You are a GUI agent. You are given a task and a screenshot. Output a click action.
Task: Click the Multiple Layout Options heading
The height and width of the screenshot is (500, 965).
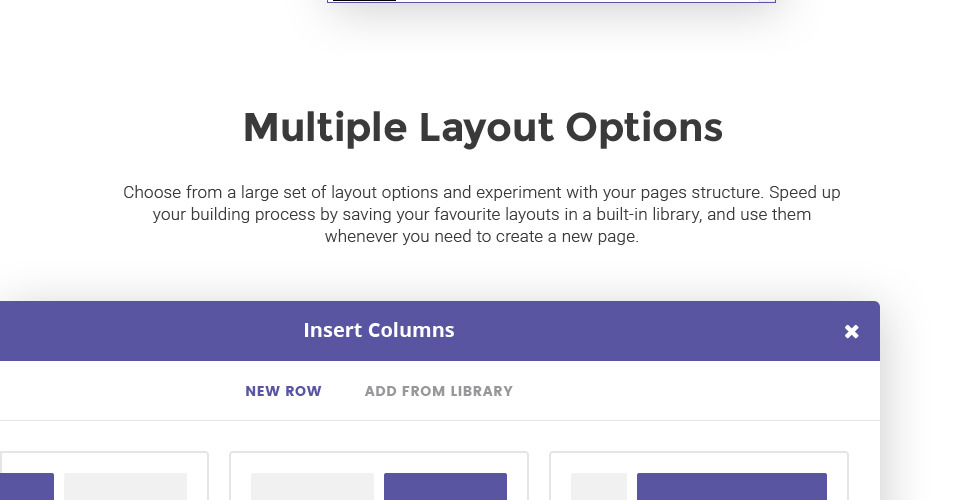click(x=482, y=128)
